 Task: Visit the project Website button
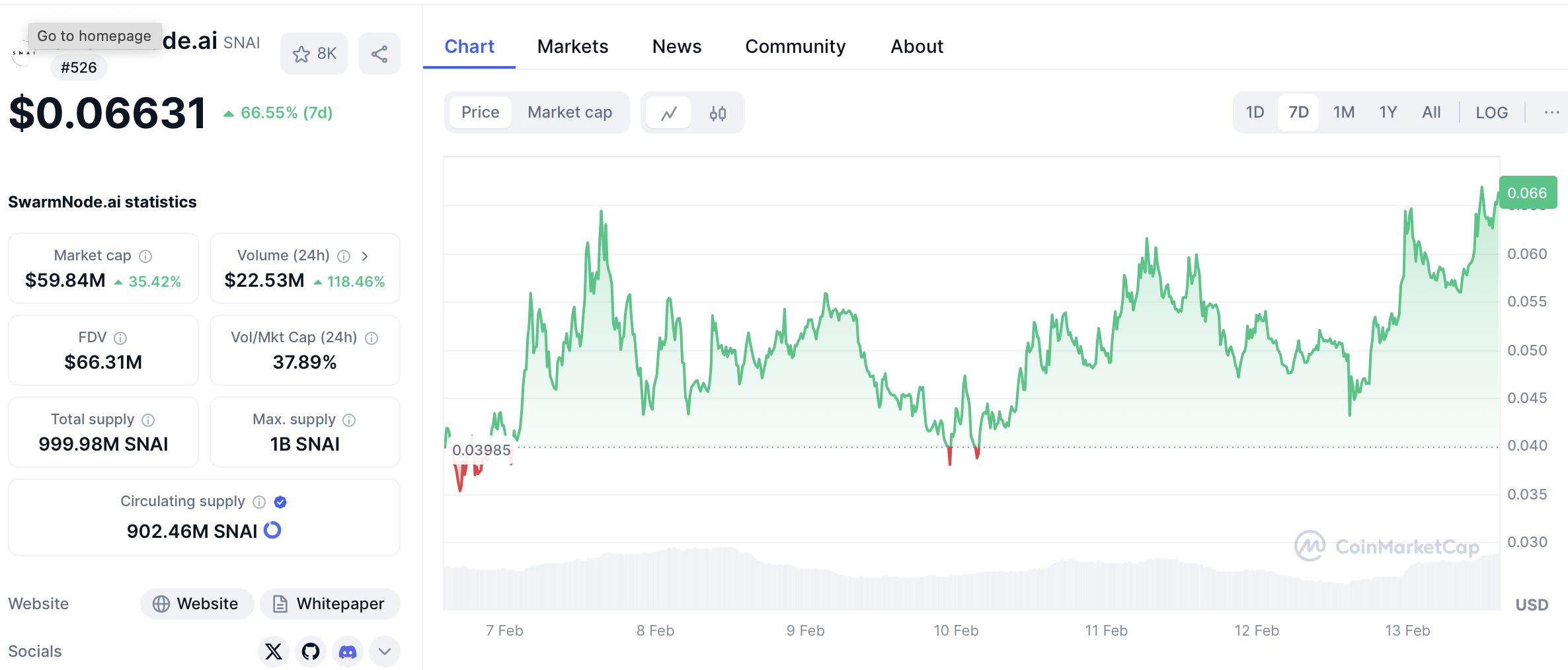pyautogui.click(x=197, y=604)
